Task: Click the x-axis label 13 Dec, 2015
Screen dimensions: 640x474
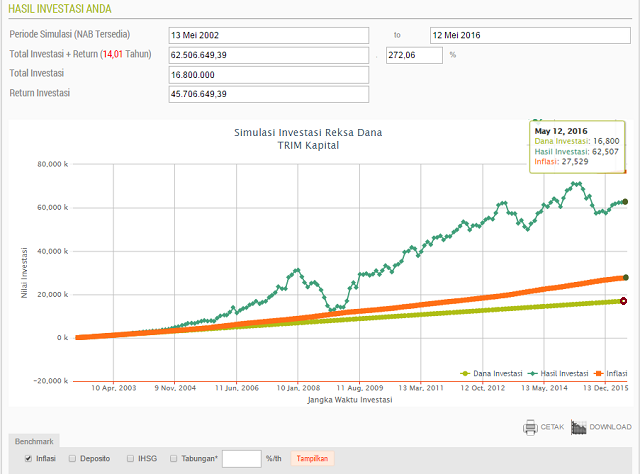Action: pyautogui.click(x=606, y=388)
